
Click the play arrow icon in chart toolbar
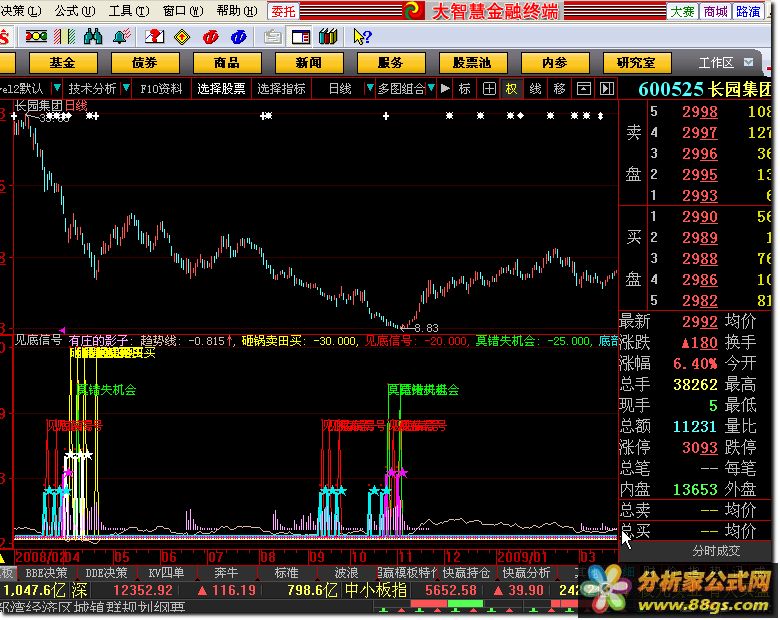[x=445, y=89]
